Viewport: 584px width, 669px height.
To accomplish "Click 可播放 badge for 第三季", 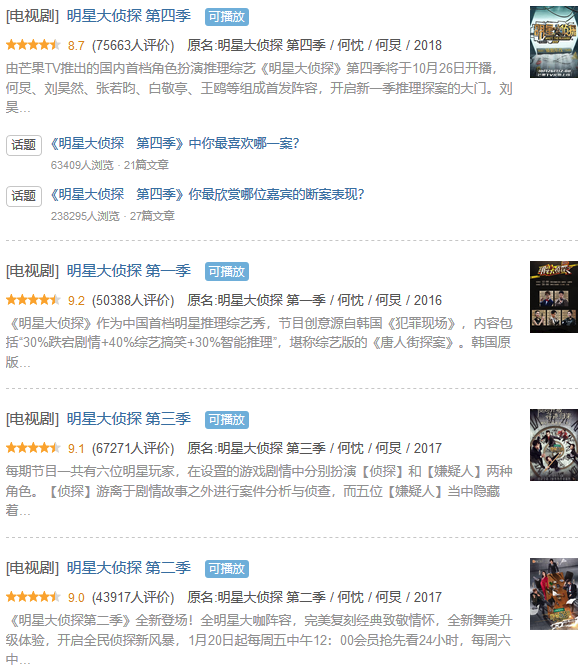I will tap(227, 420).
